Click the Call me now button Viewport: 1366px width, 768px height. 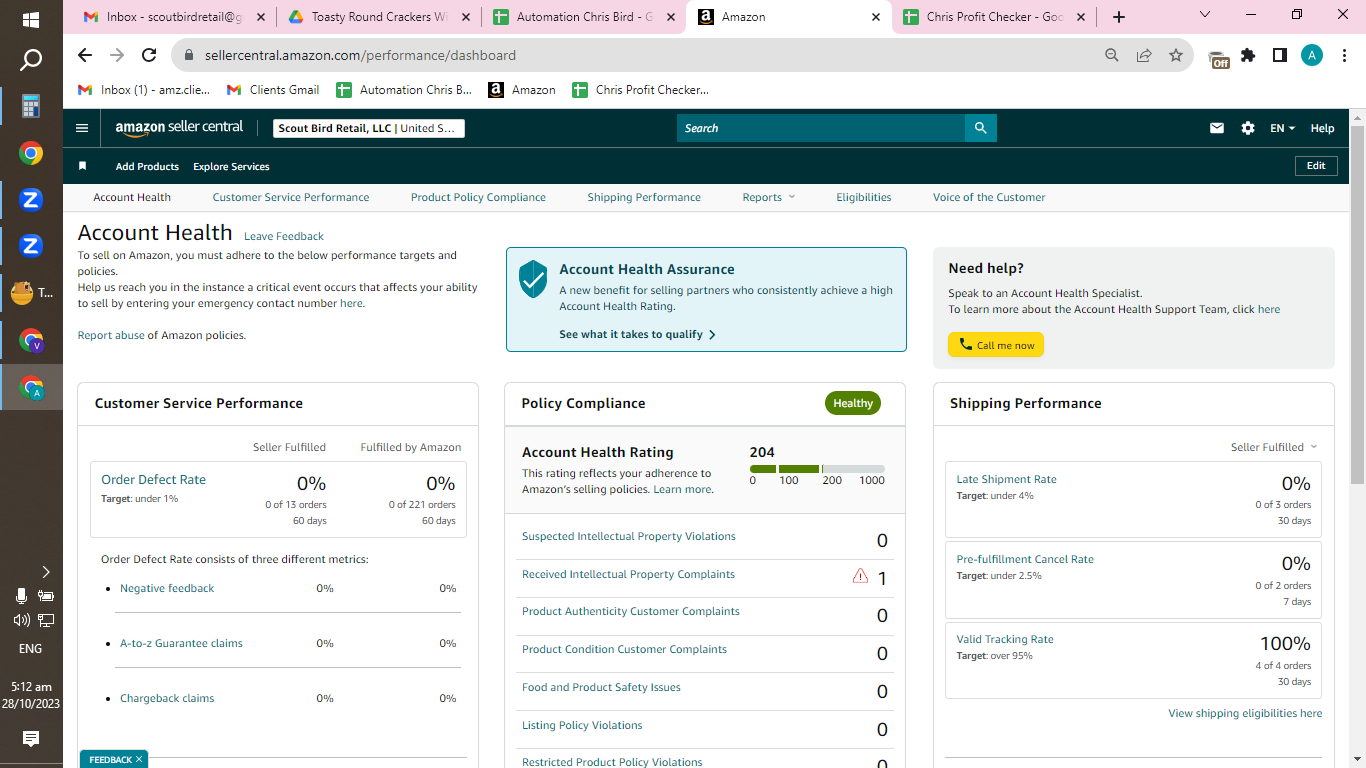996,345
